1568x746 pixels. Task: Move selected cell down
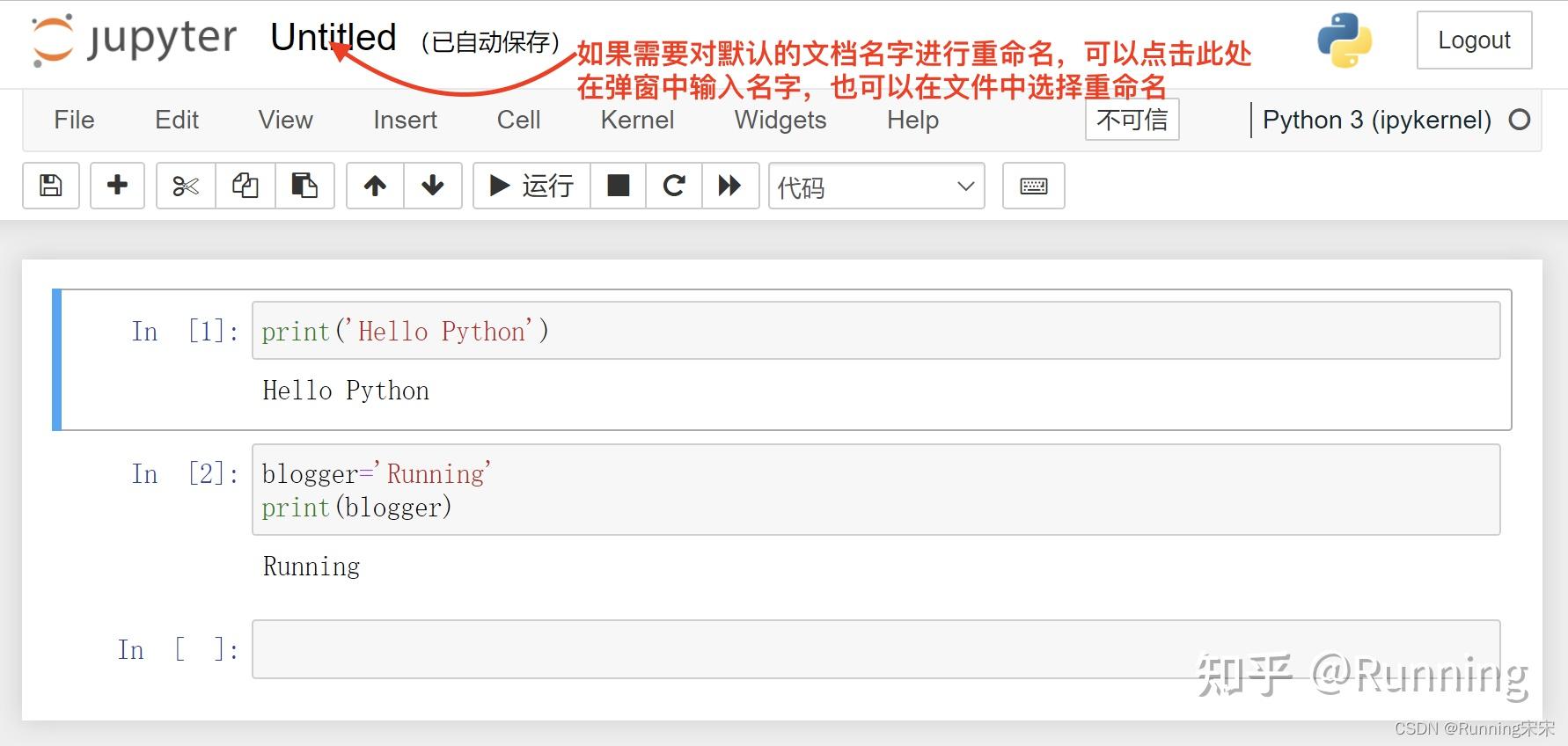pyautogui.click(x=433, y=186)
